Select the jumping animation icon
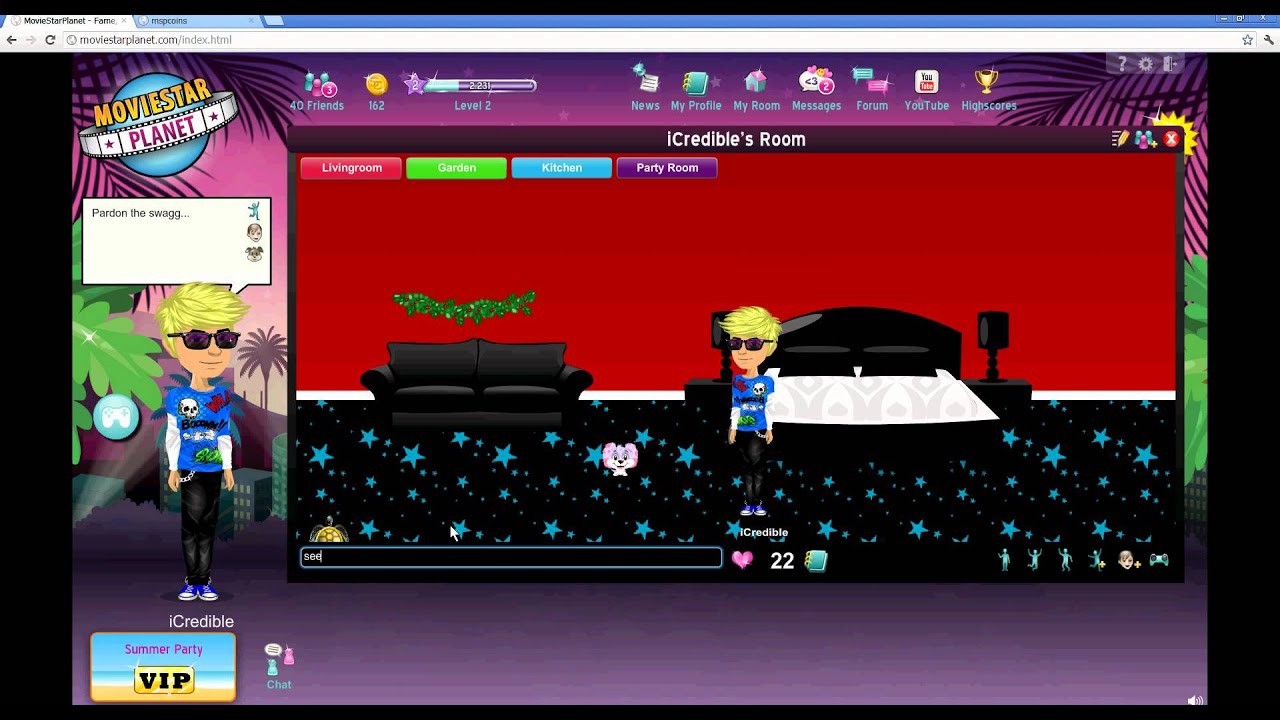This screenshot has width=1280, height=720. [x=1035, y=560]
